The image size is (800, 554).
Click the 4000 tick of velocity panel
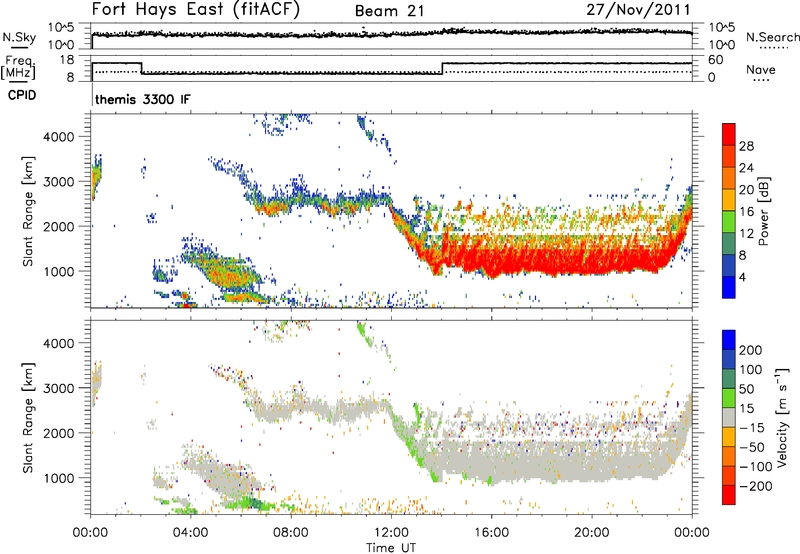pos(58,343)
